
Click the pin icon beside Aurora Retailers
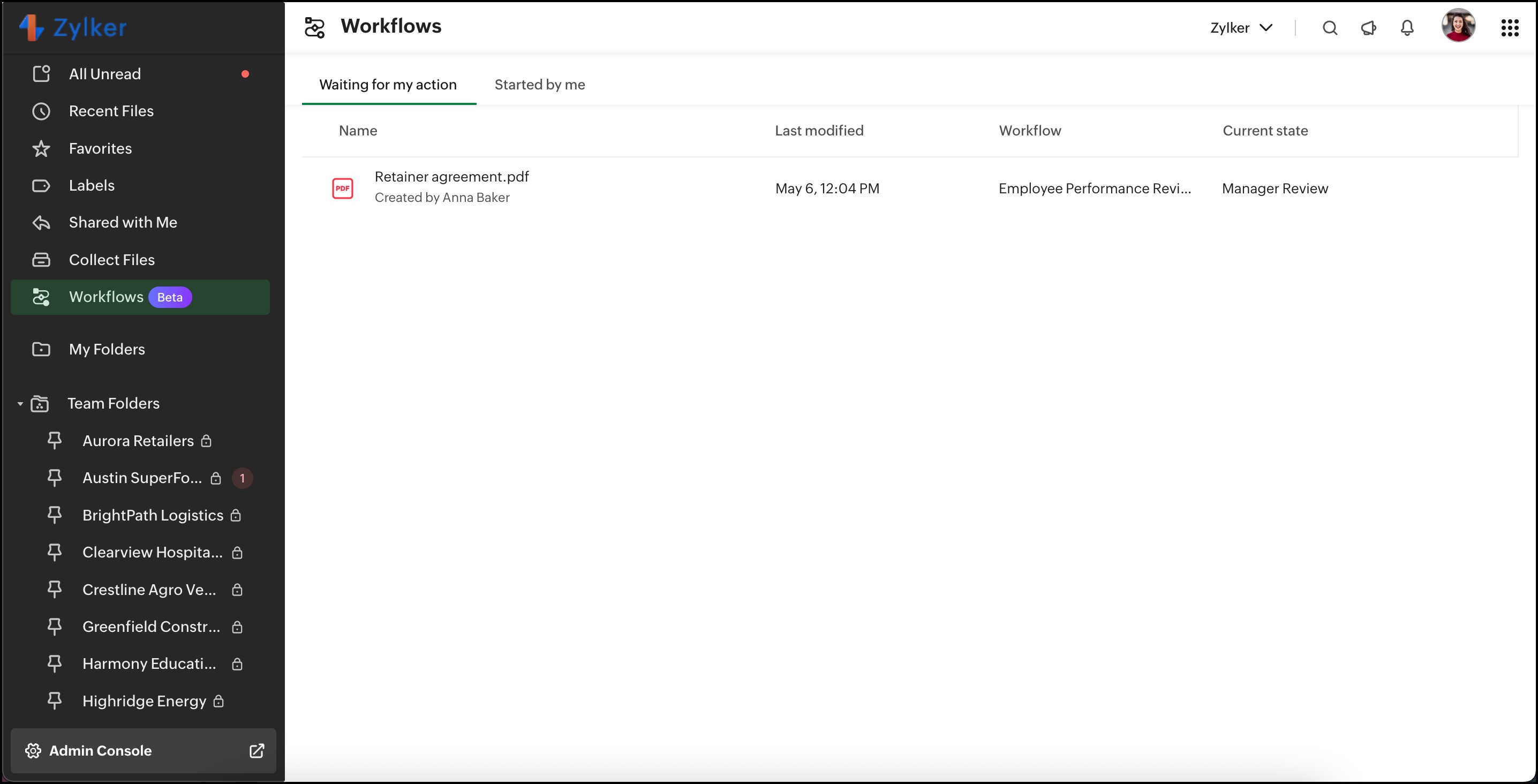point(54,441)
